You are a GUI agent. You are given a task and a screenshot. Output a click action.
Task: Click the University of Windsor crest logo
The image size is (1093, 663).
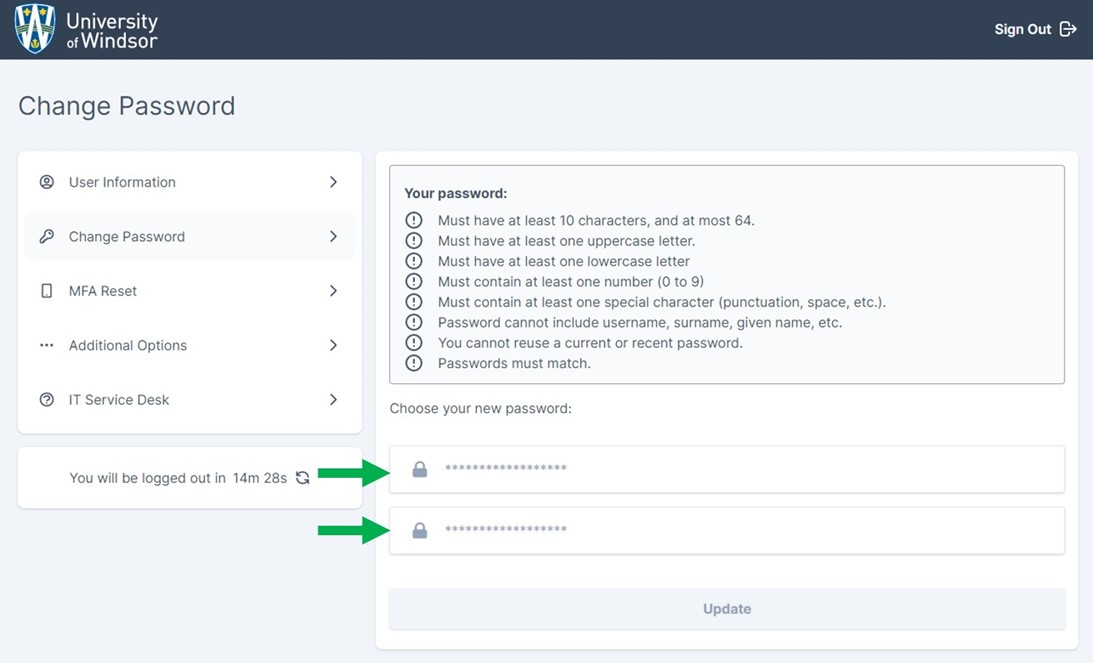click(34, 28)
